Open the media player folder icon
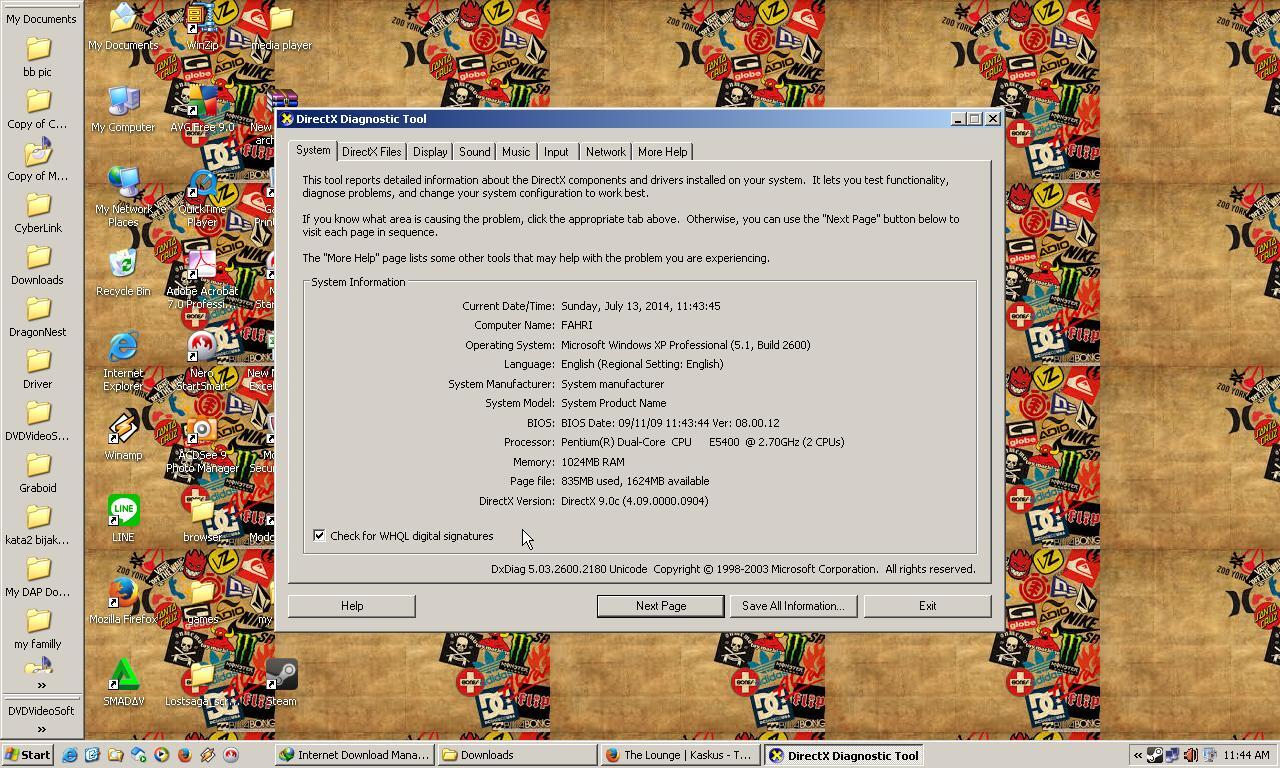1280x768 pixels. point(281,25)
